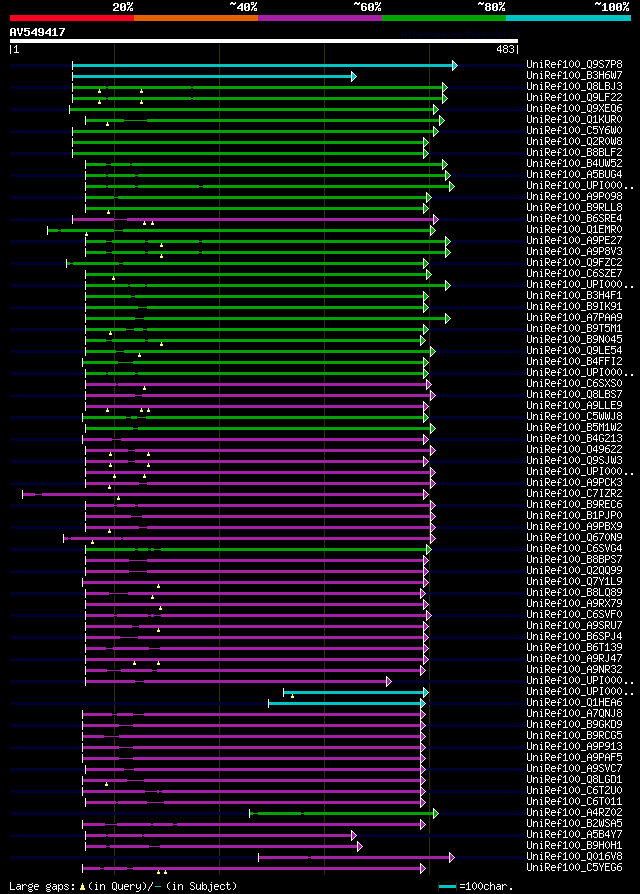The image size is (640, 894).
Task: Select the white AV549417 query sequence bar
Action: pyautogui.click(x=264, y=41)
